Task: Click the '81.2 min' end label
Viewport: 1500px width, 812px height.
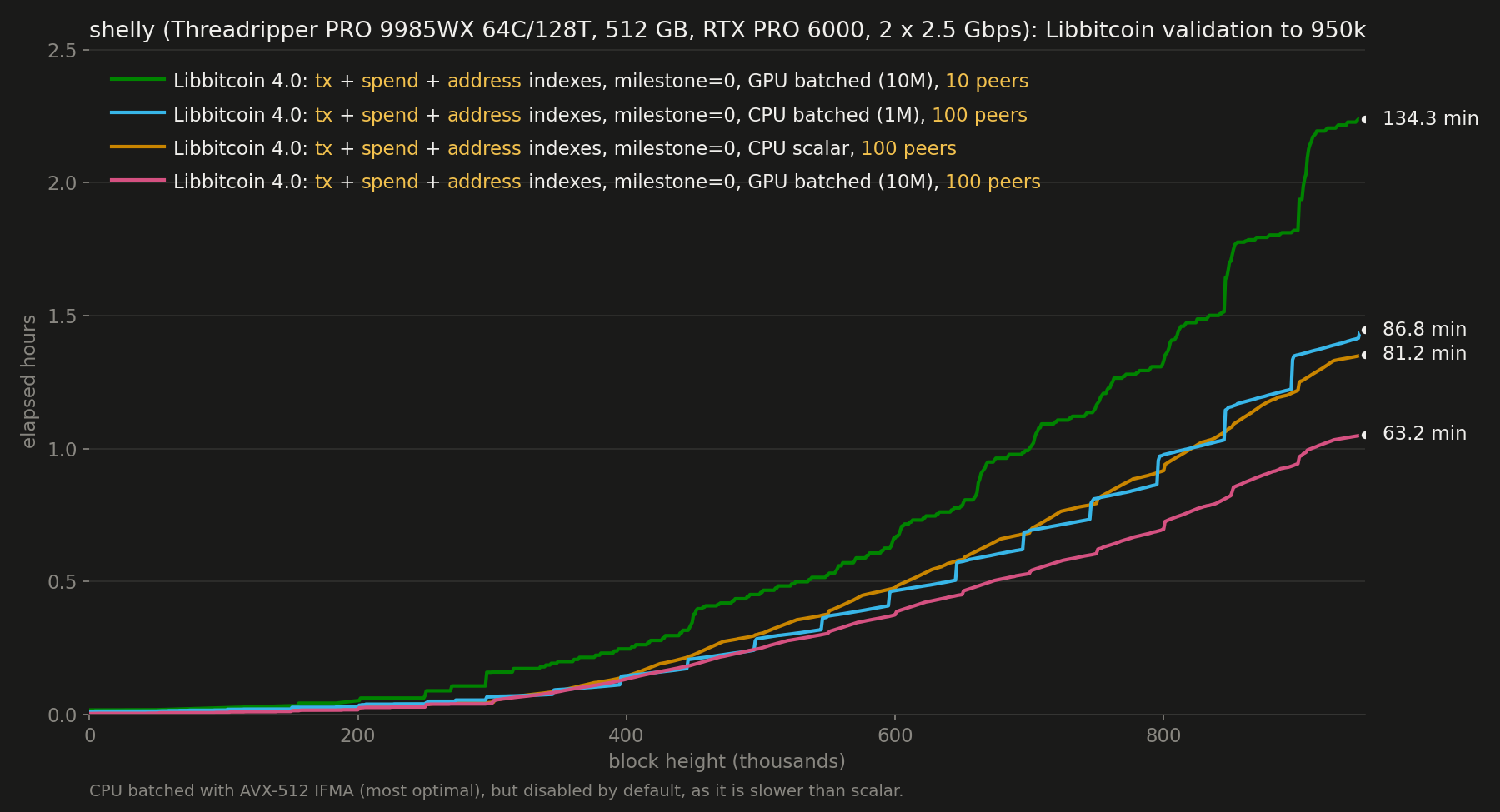Action: [1424, 354]
